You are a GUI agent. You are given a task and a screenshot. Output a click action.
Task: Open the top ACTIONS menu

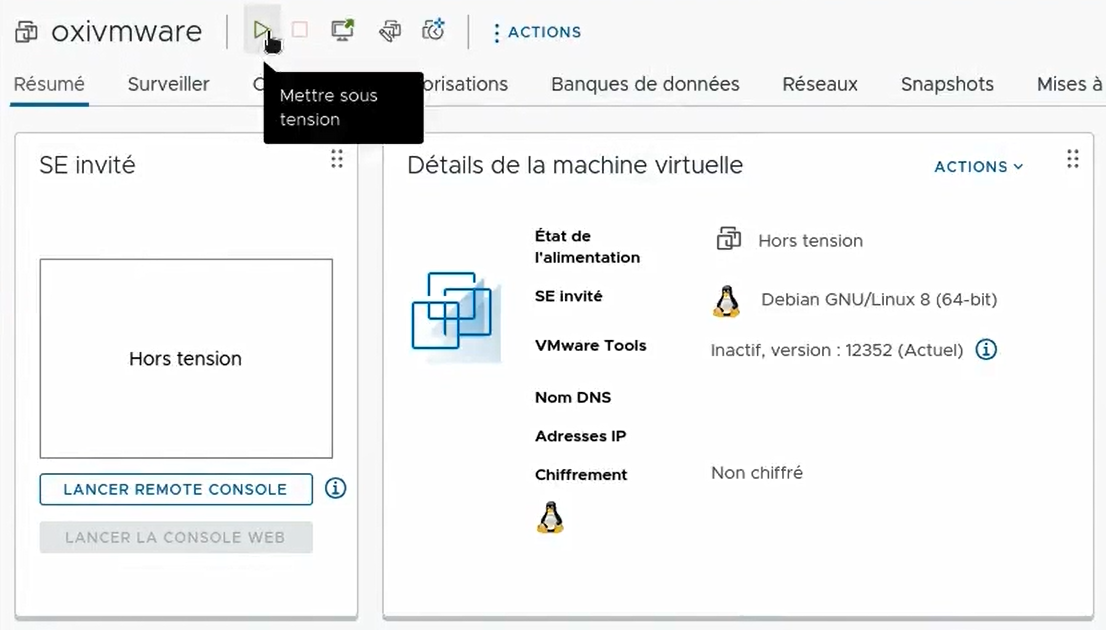click(x=536, y=31)
